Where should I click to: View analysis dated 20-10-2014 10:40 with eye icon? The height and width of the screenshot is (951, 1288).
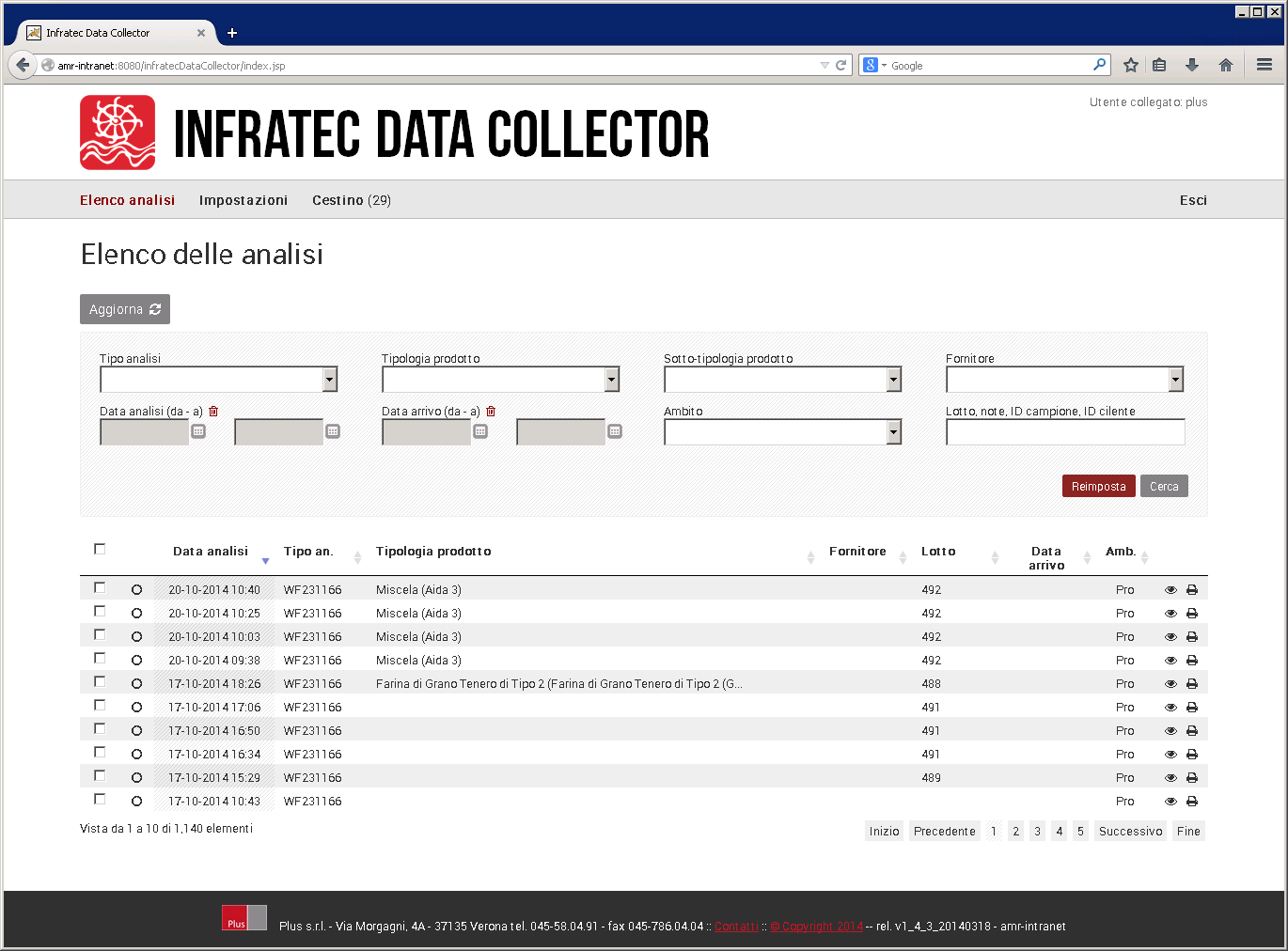click(1170, 590)
